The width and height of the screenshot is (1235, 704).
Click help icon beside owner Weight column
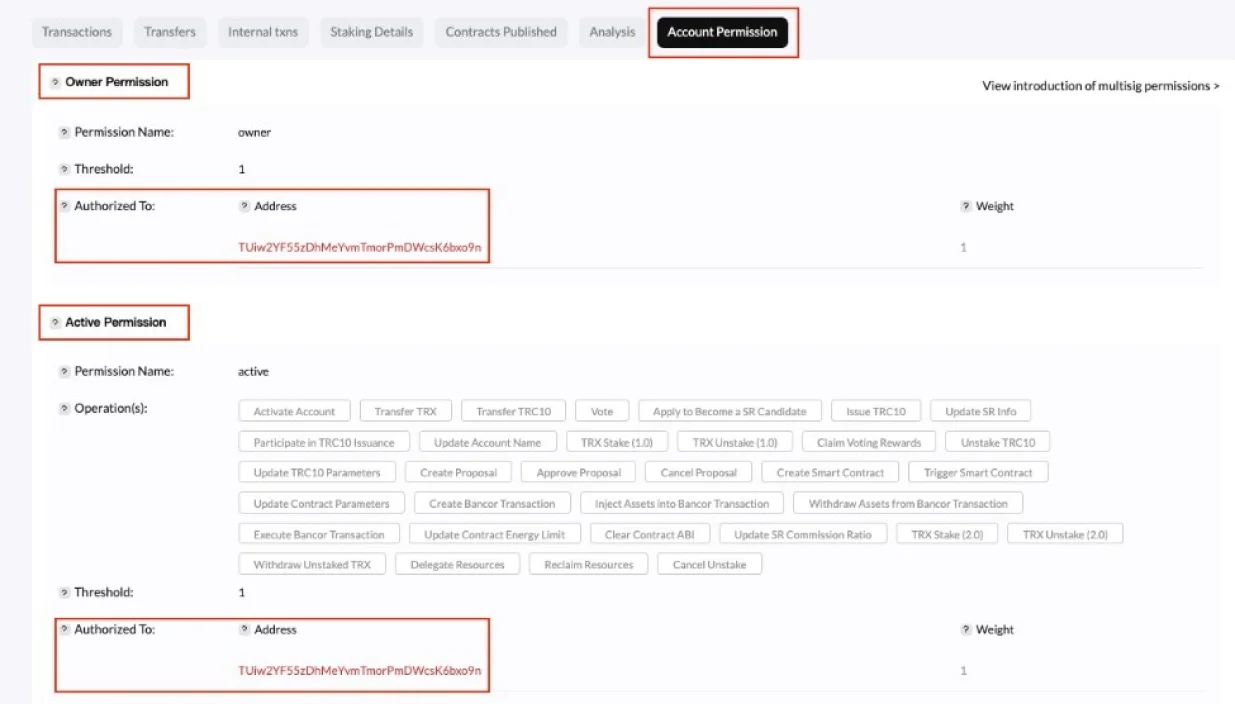pyautogui.click(x=966, y=207)
